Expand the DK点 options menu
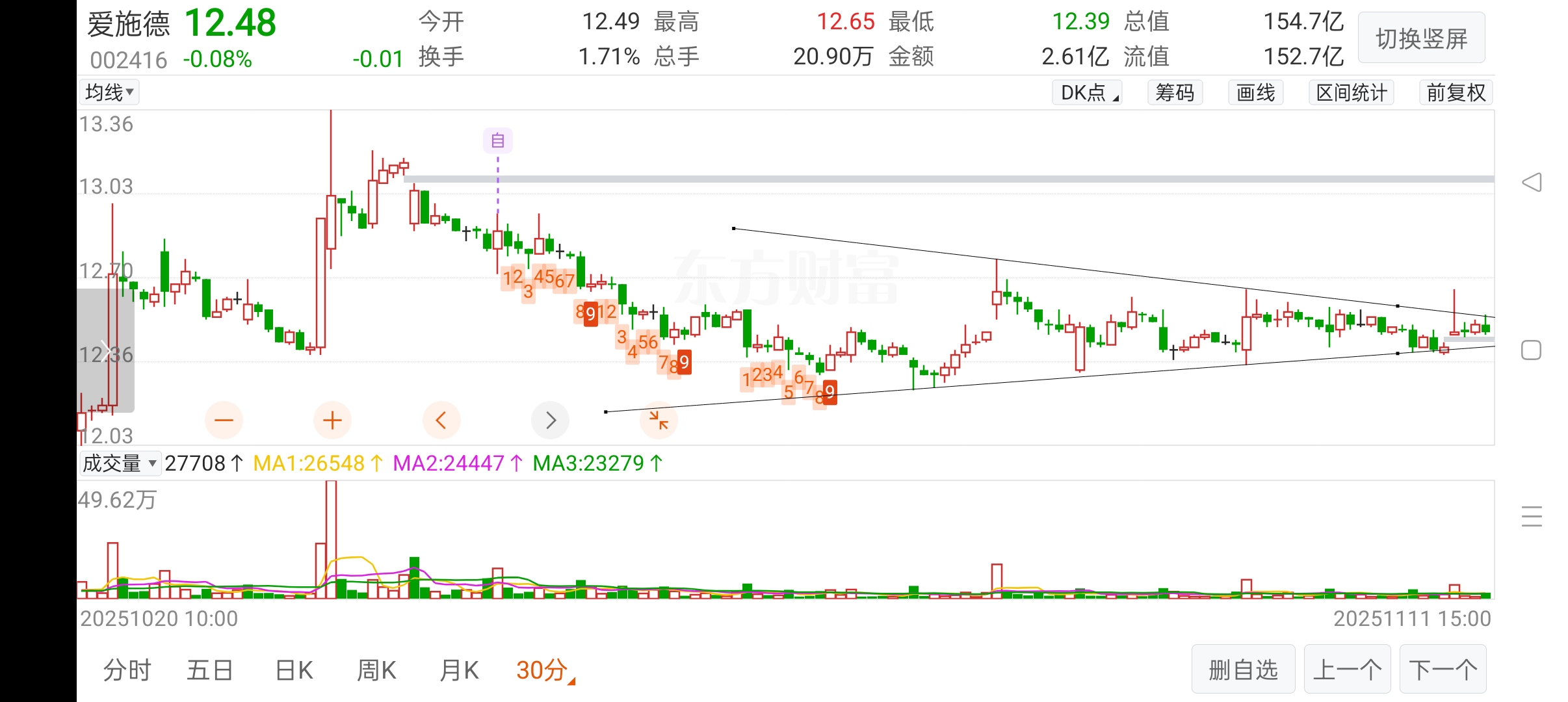 1088,93
